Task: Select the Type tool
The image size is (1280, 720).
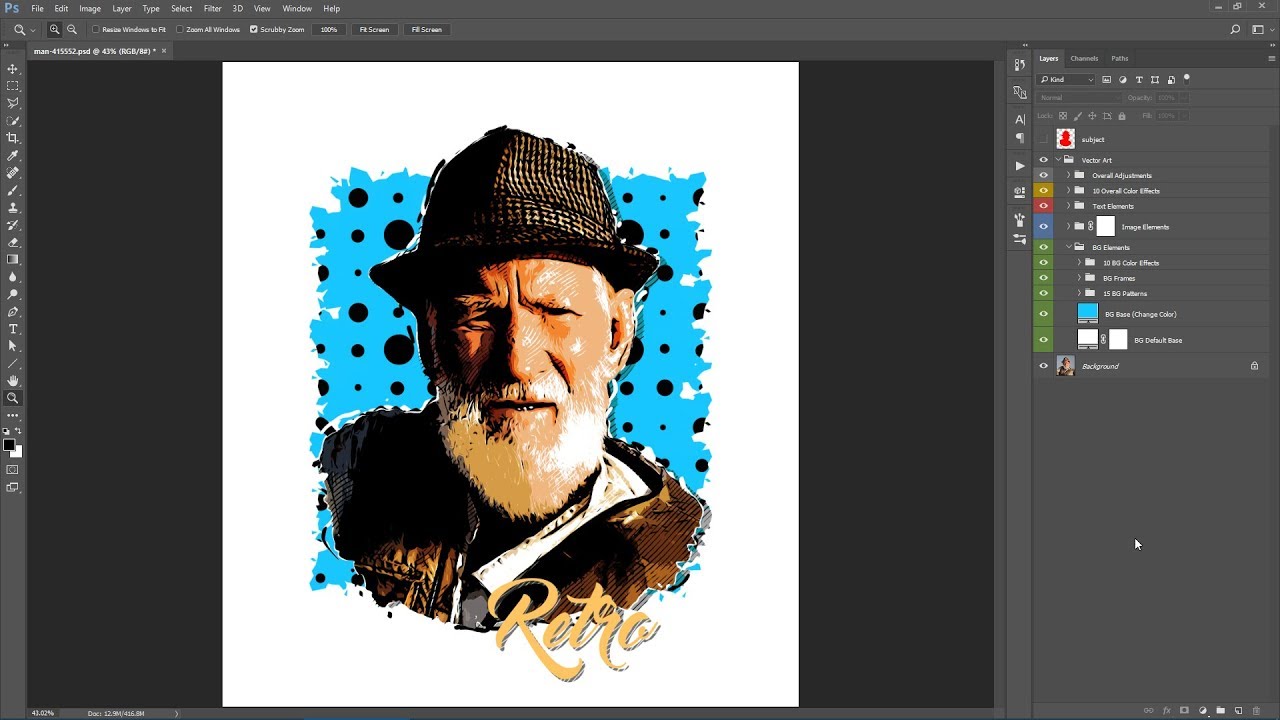Action: (x=13, y=329)
